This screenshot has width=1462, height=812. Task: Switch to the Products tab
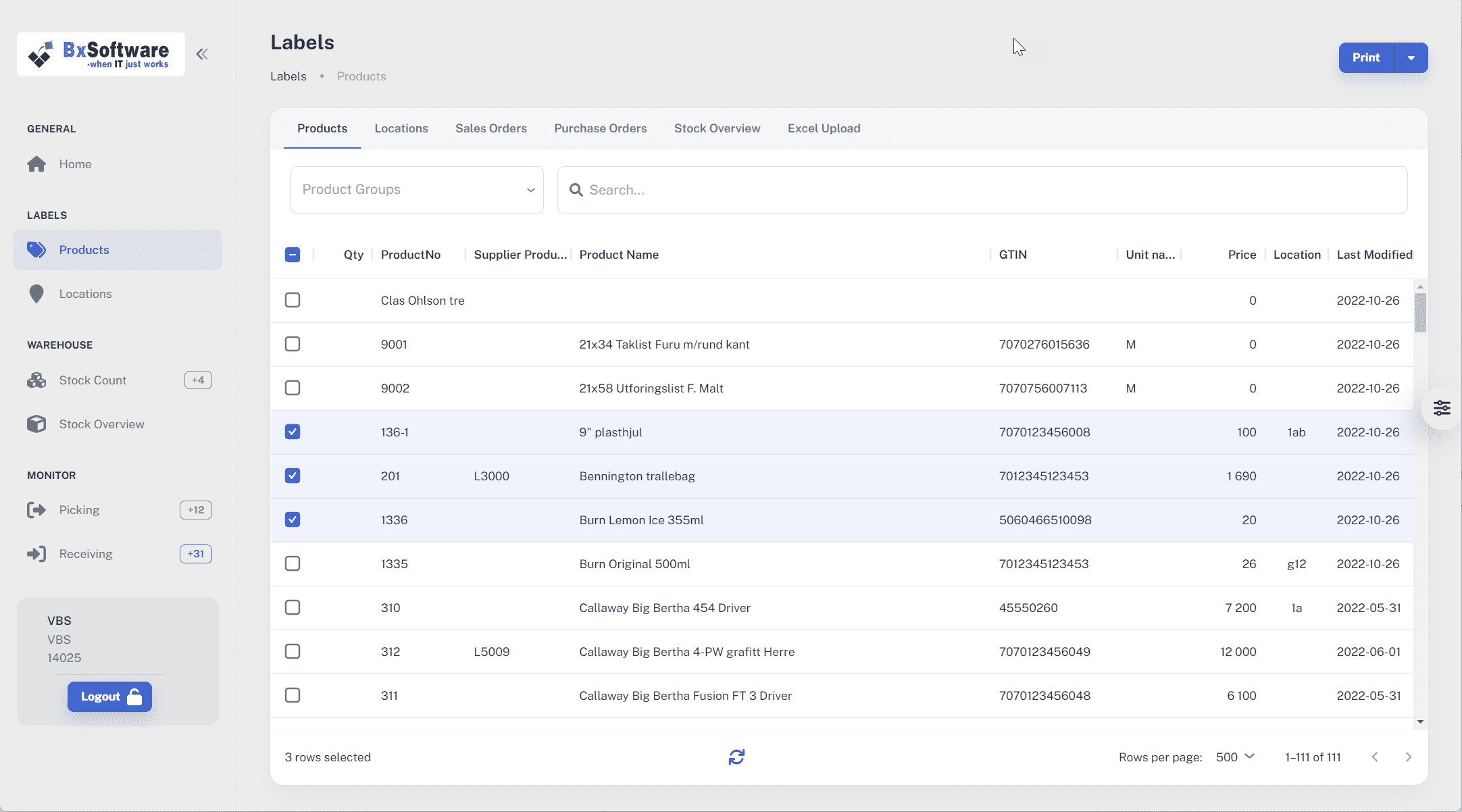click(x=322, y=128)
